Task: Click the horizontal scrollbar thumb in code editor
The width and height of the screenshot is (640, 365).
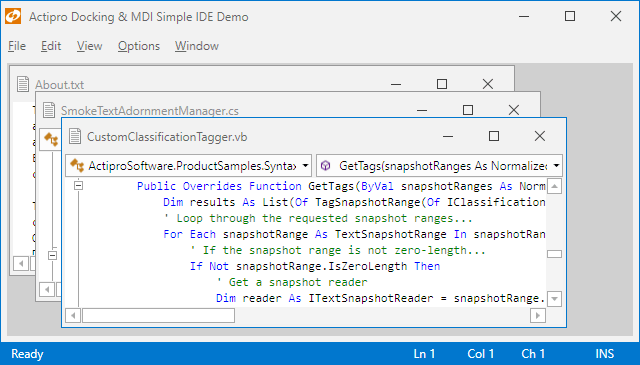Action: point(158,315)
